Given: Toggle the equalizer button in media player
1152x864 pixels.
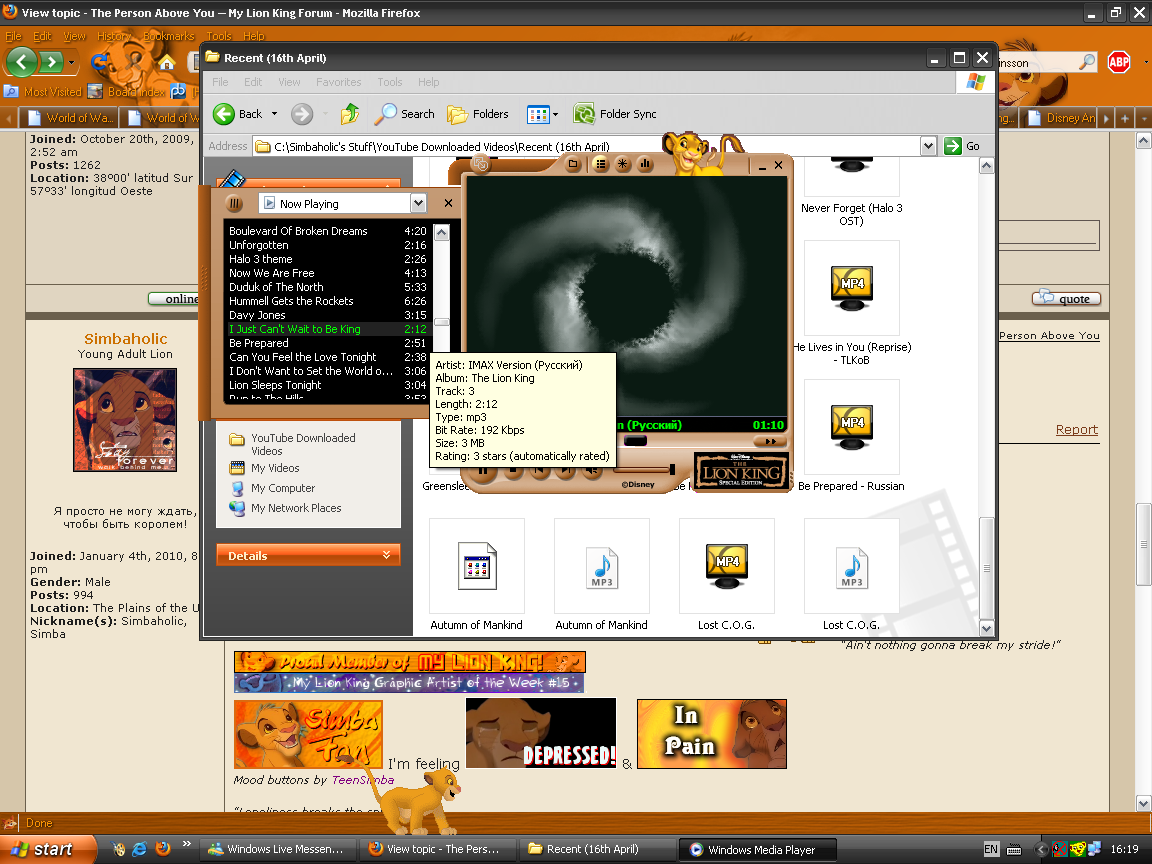Looking at the screenshot, I should pyautogui.click(x=645, y=164).
